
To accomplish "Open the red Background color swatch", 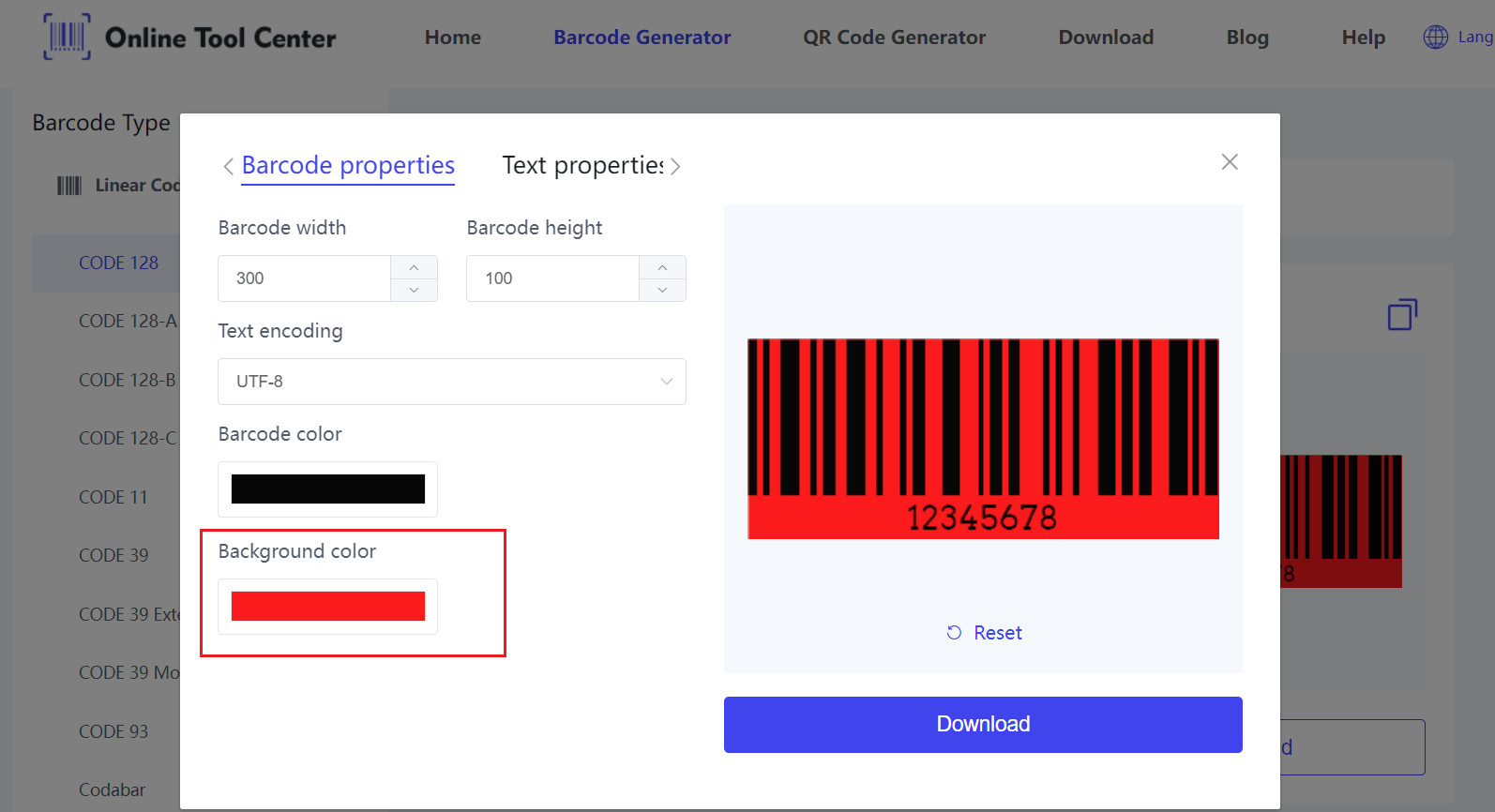I will tap(327, 607).
